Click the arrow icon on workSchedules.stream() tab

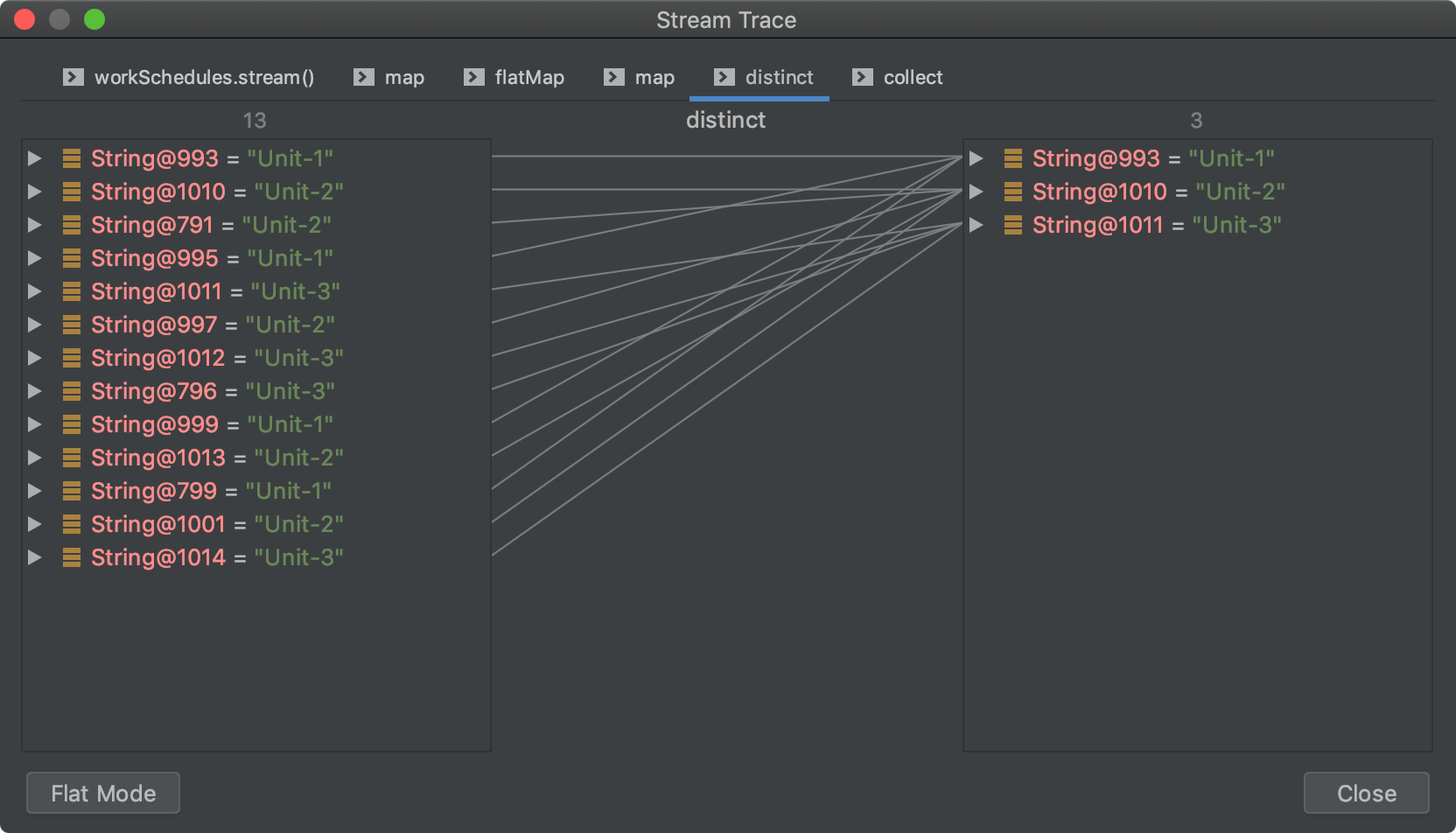point(73,77)
